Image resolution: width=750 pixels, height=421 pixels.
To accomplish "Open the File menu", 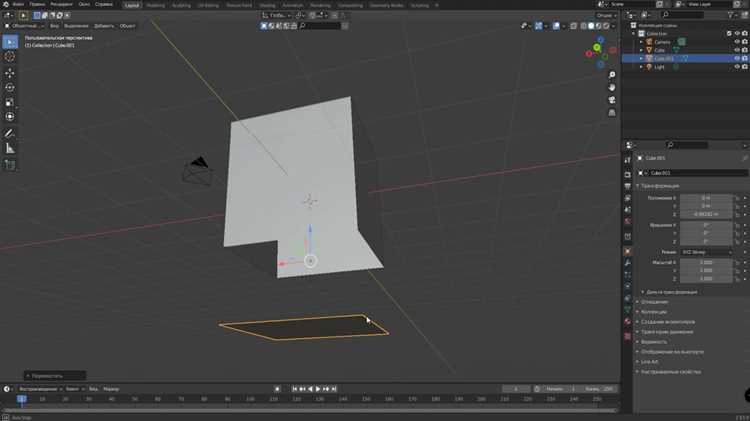I will [x=18, y=4].
